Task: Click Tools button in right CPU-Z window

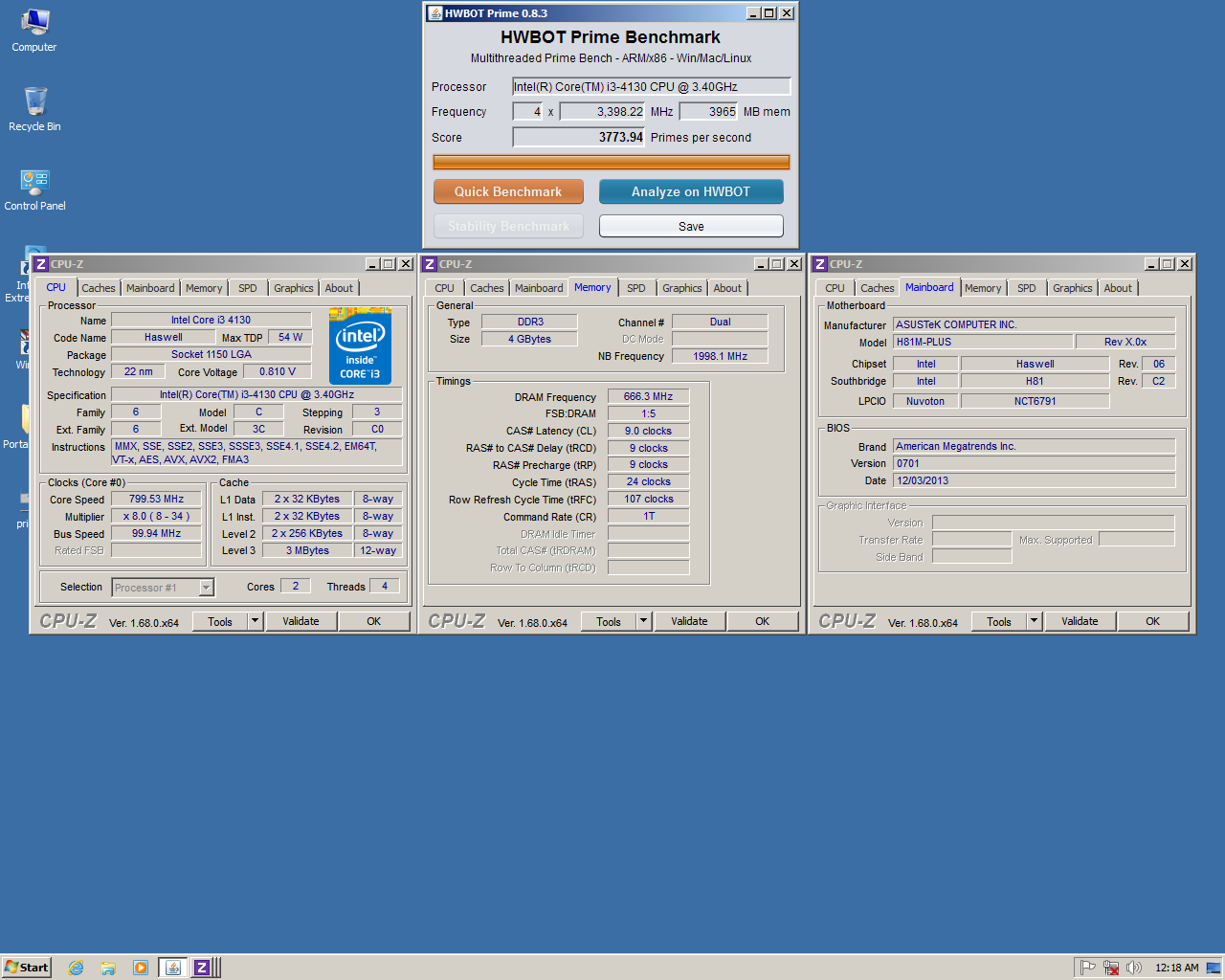Action: point(999,621)
